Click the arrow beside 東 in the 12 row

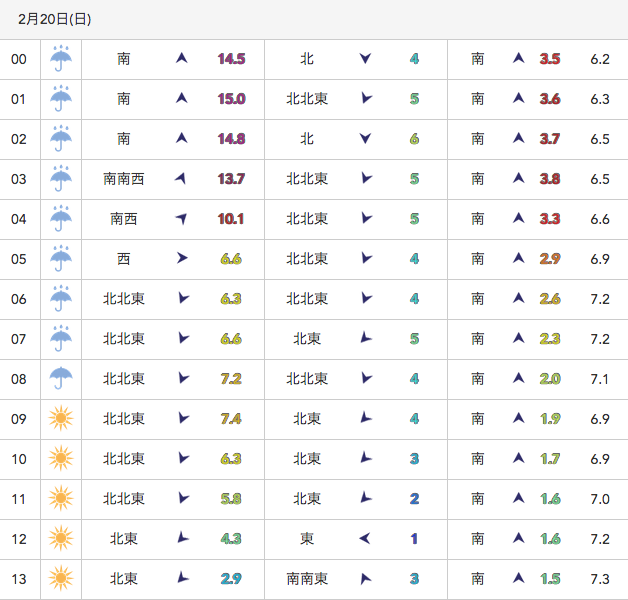[x=365, y=539]
